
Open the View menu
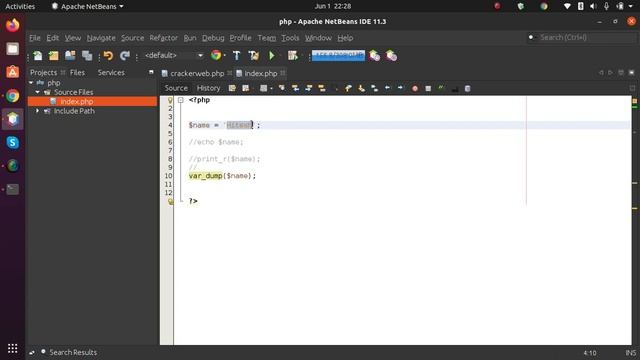point(73,38)
